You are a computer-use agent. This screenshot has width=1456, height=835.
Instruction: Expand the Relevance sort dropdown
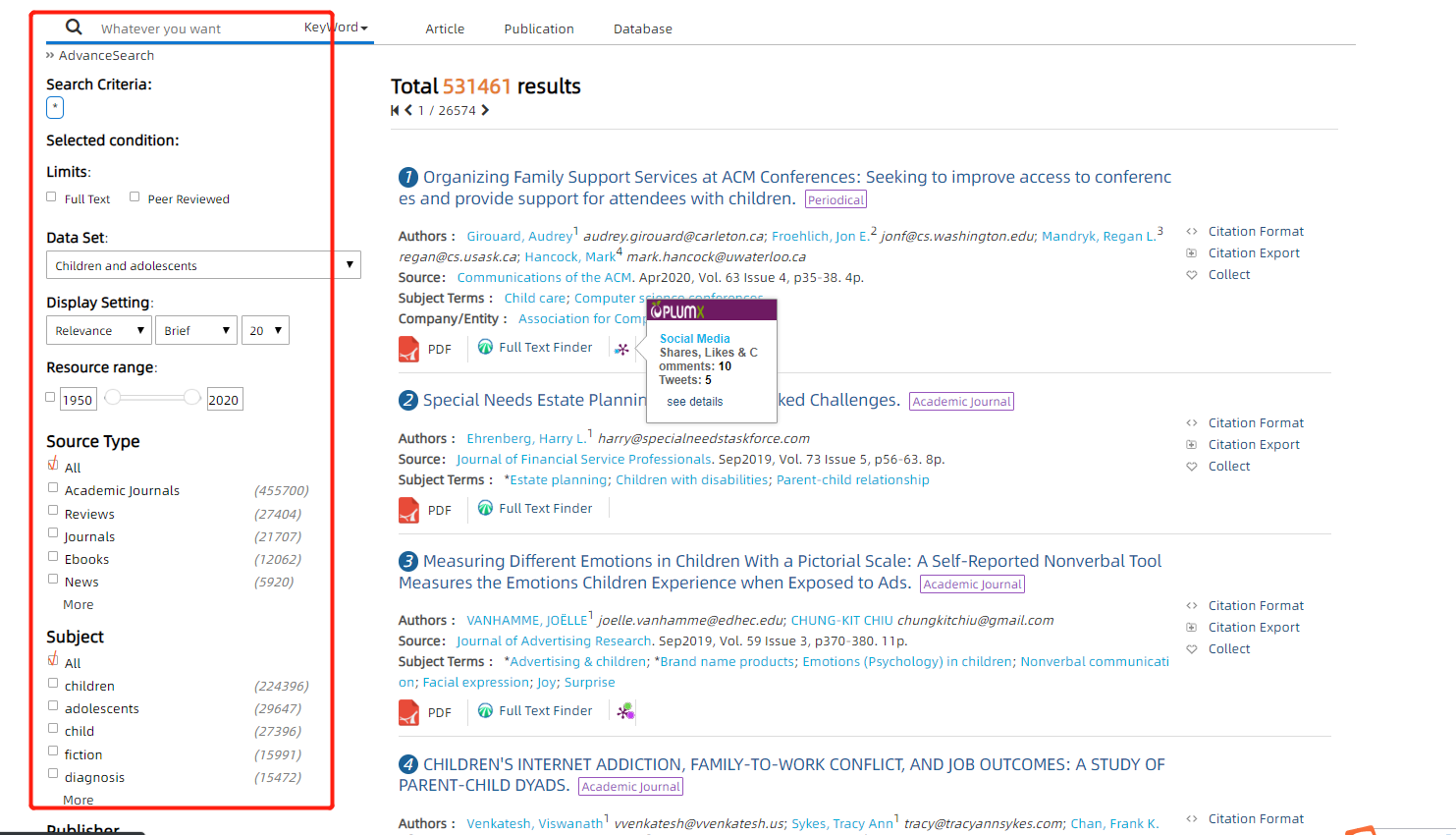click(x=98, y=330)
